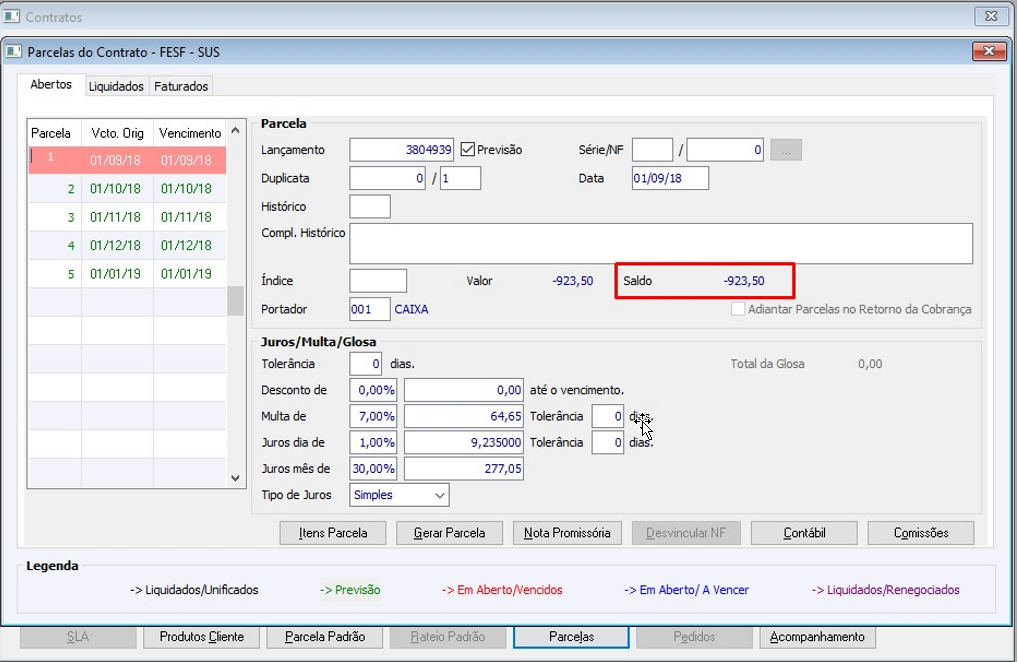The width and height of the screenshot is (1018, 662).
Task: Click the Contratos window icon in title bar
Action: (12, 16)
